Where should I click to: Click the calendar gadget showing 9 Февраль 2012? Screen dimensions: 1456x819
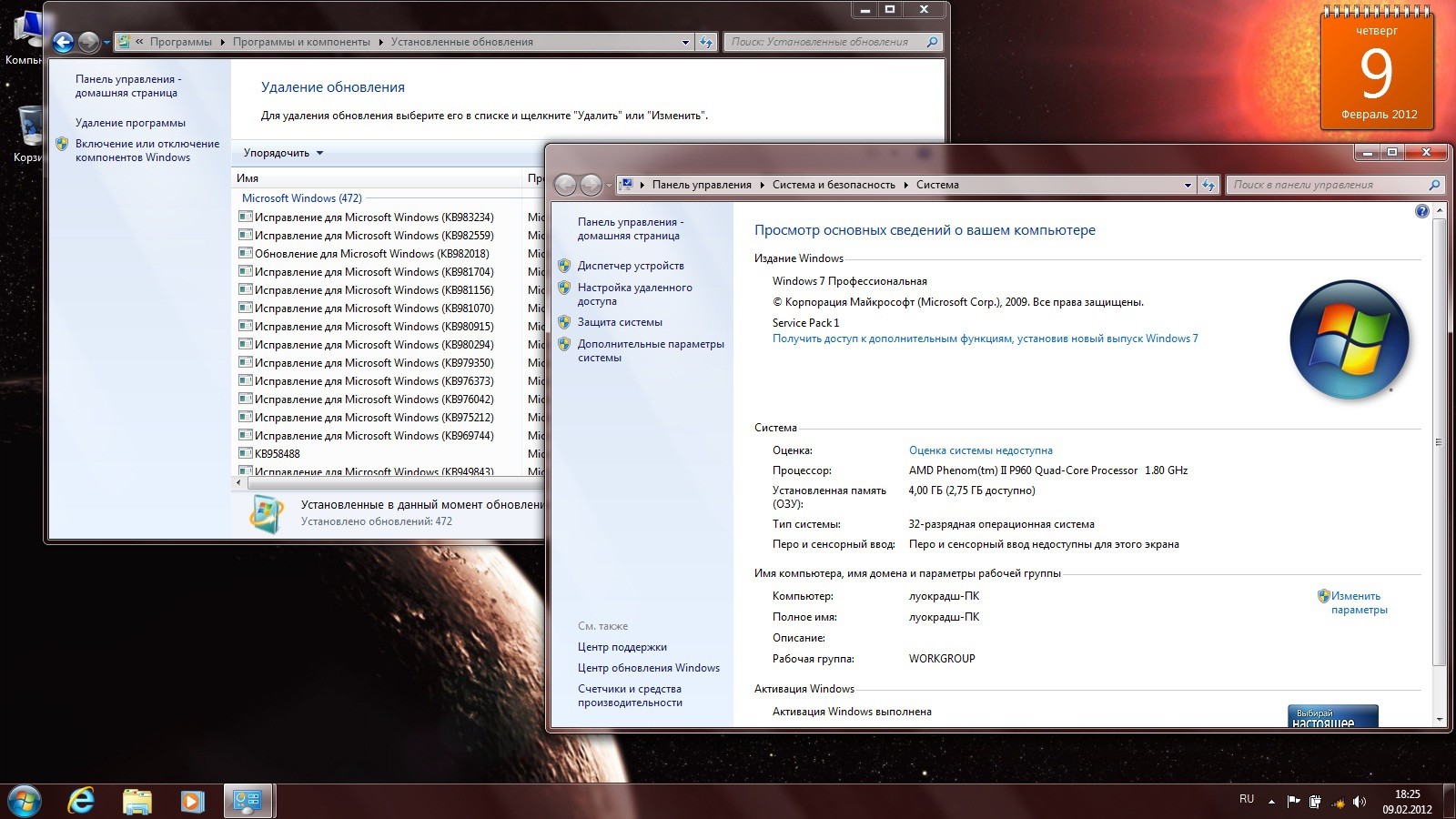(1377, 68)
